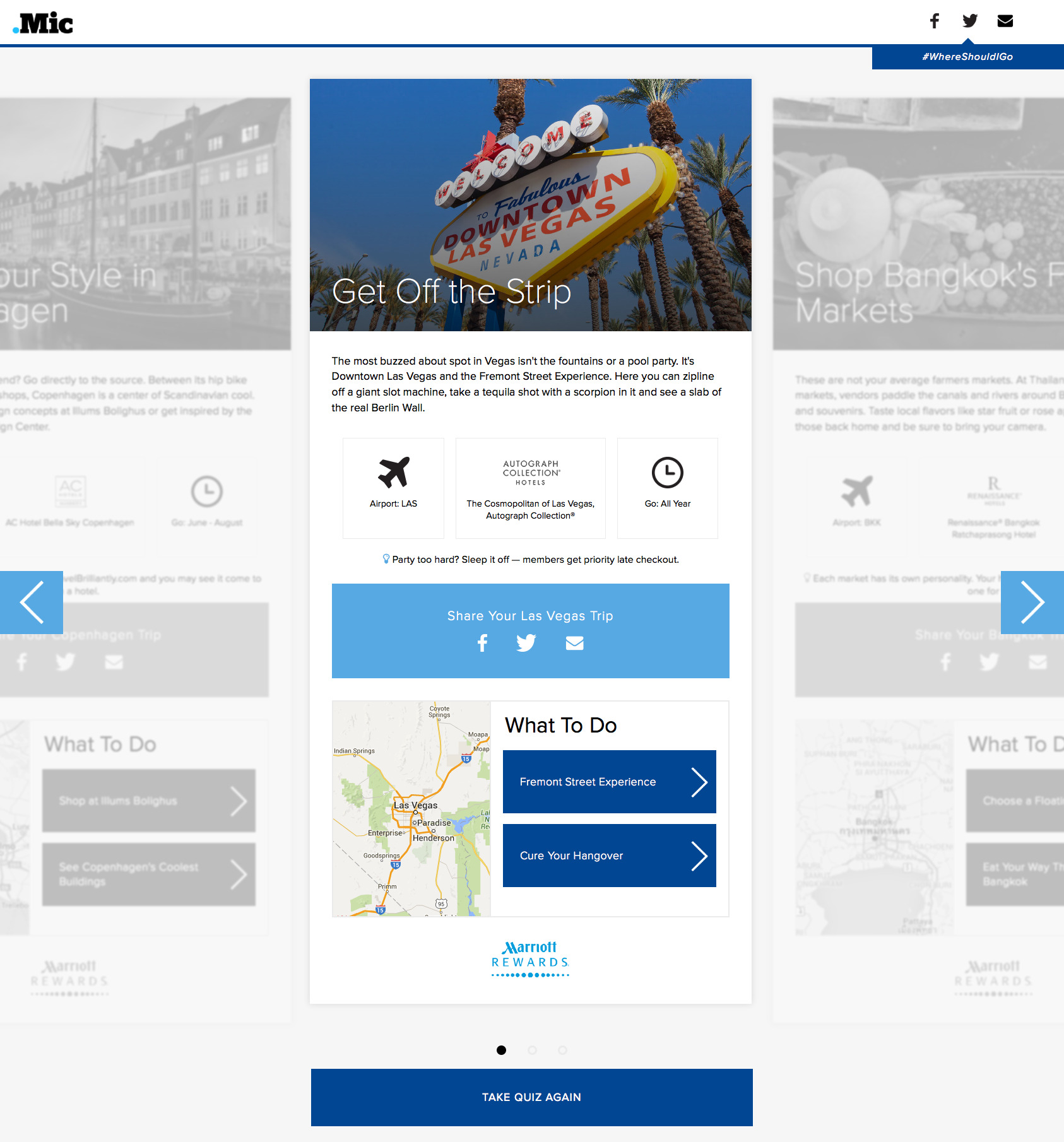Click the Las Vegas map thumbnail
The width and height of the screenshot is (1064, 1142).
point(411,809)
